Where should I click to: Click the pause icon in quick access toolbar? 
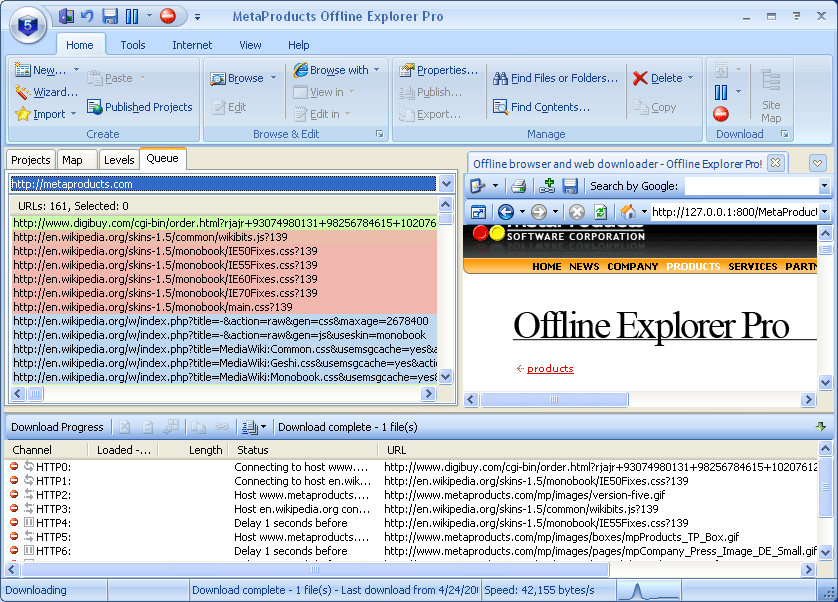pos(132,16)
